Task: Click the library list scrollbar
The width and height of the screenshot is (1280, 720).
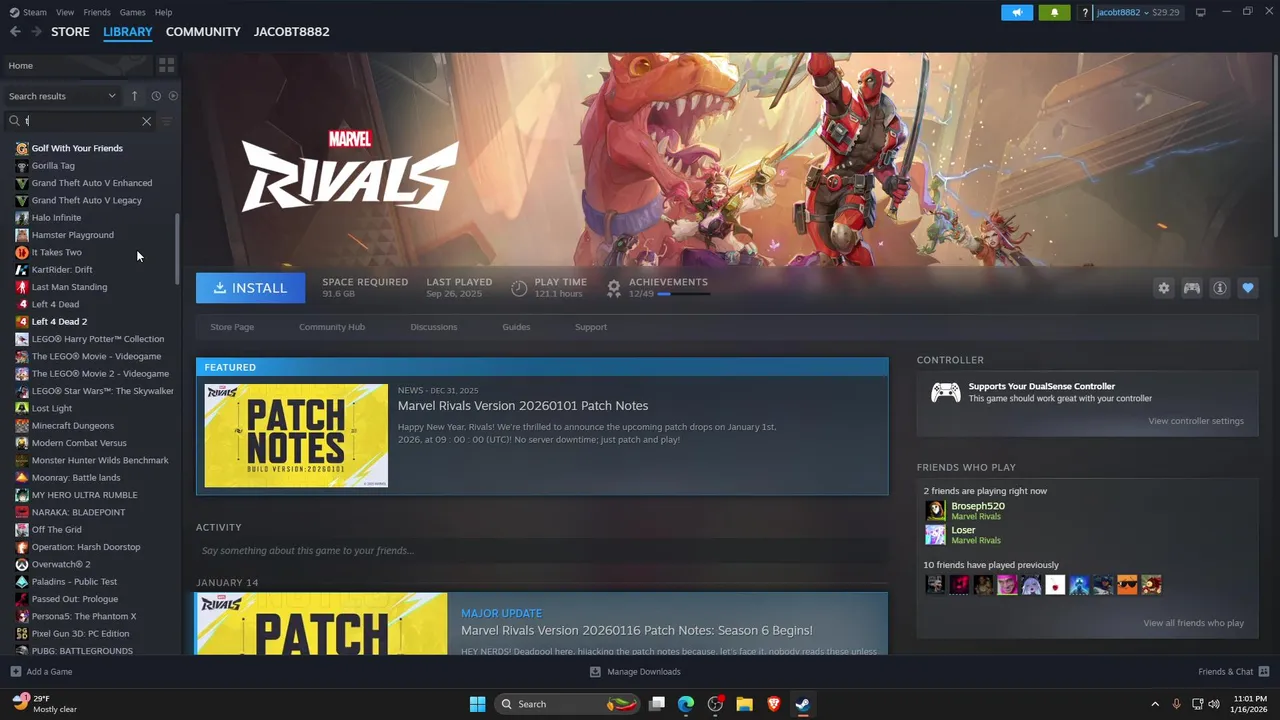Action: point(178,248)
